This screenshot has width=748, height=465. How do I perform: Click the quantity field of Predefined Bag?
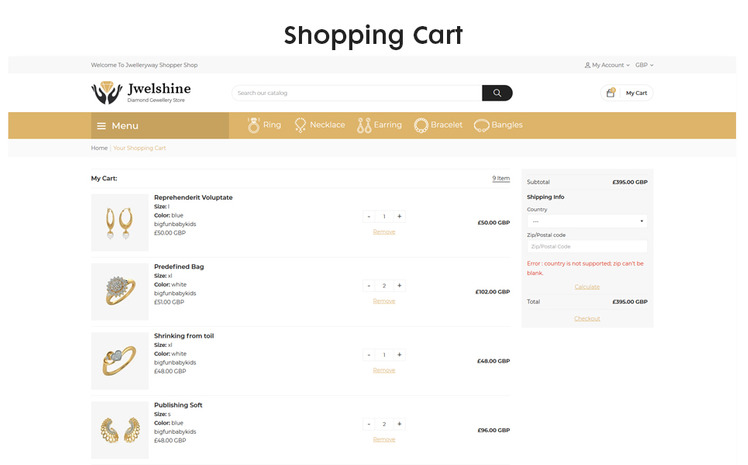384,286
